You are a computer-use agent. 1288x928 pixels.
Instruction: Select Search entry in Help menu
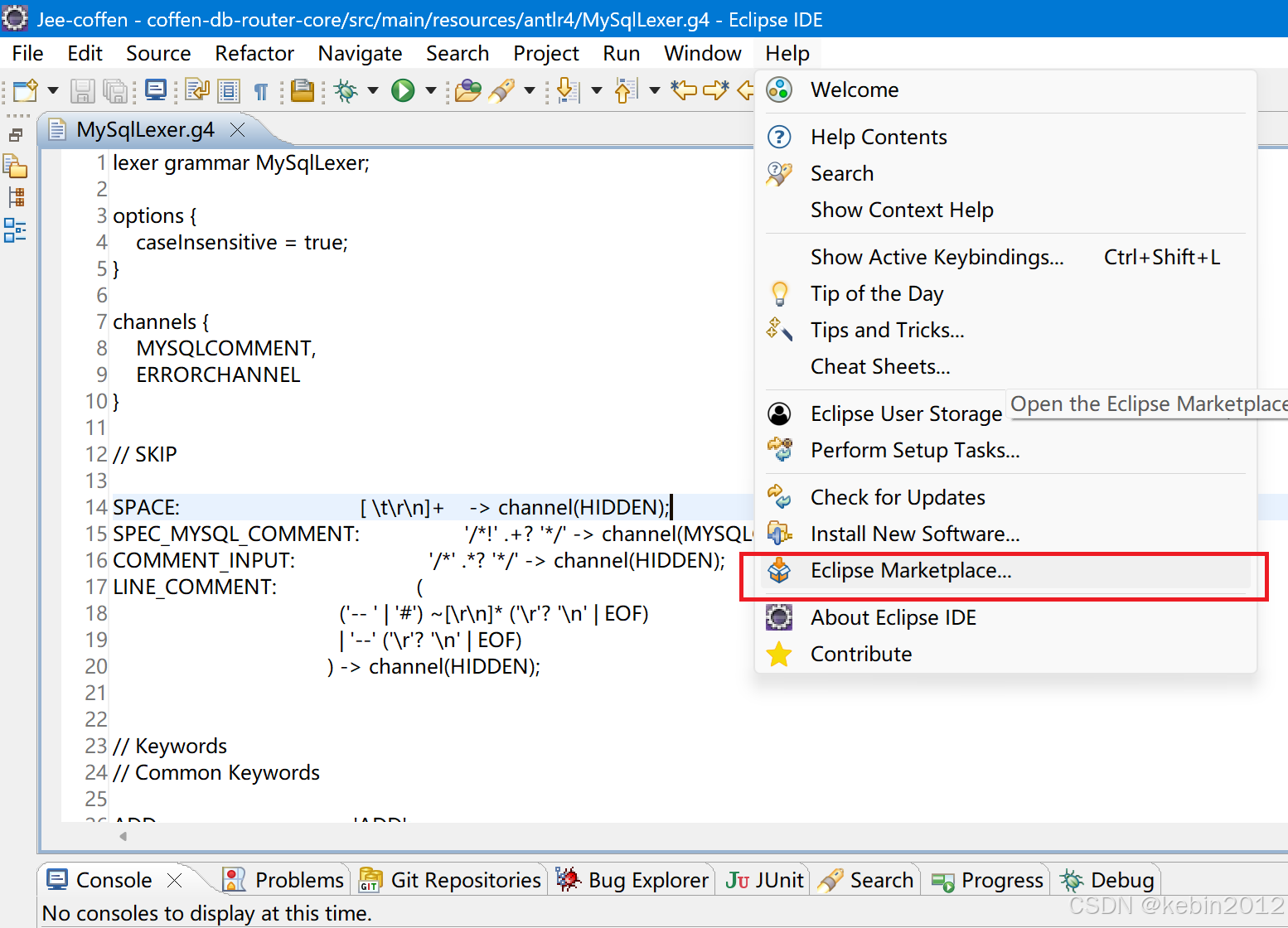click(1005, 173)
